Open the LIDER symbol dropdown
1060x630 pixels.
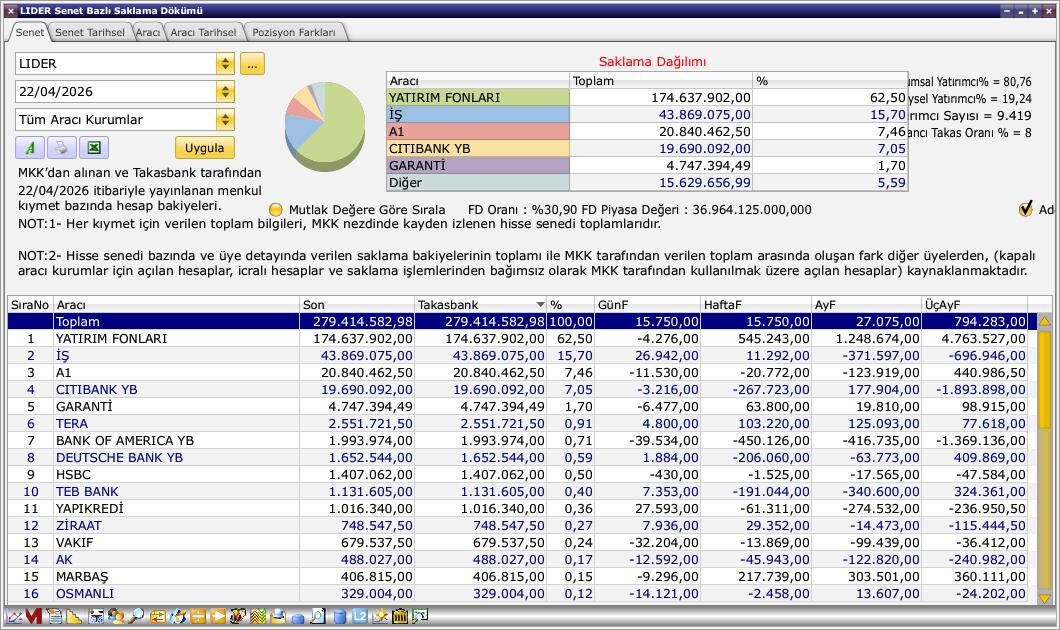coord(225,64)
